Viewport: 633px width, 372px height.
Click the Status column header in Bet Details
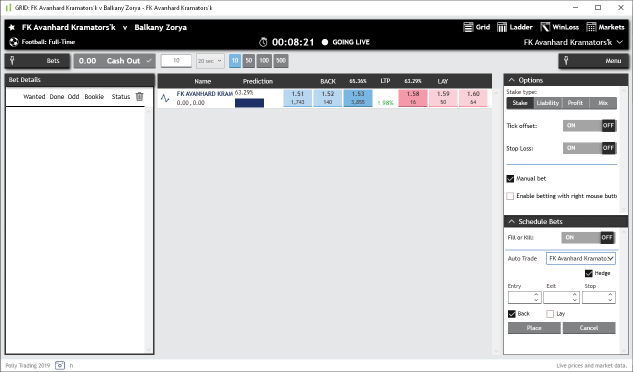click(121, 97)
